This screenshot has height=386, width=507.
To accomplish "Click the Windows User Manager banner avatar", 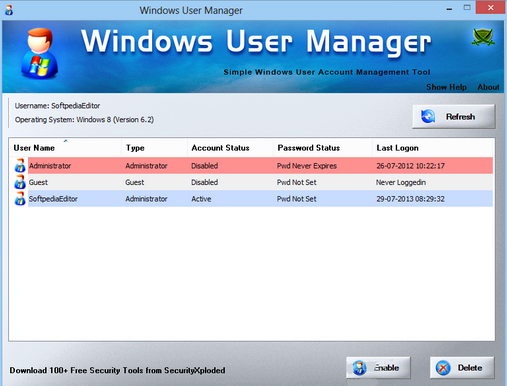I will click(39, 53).
